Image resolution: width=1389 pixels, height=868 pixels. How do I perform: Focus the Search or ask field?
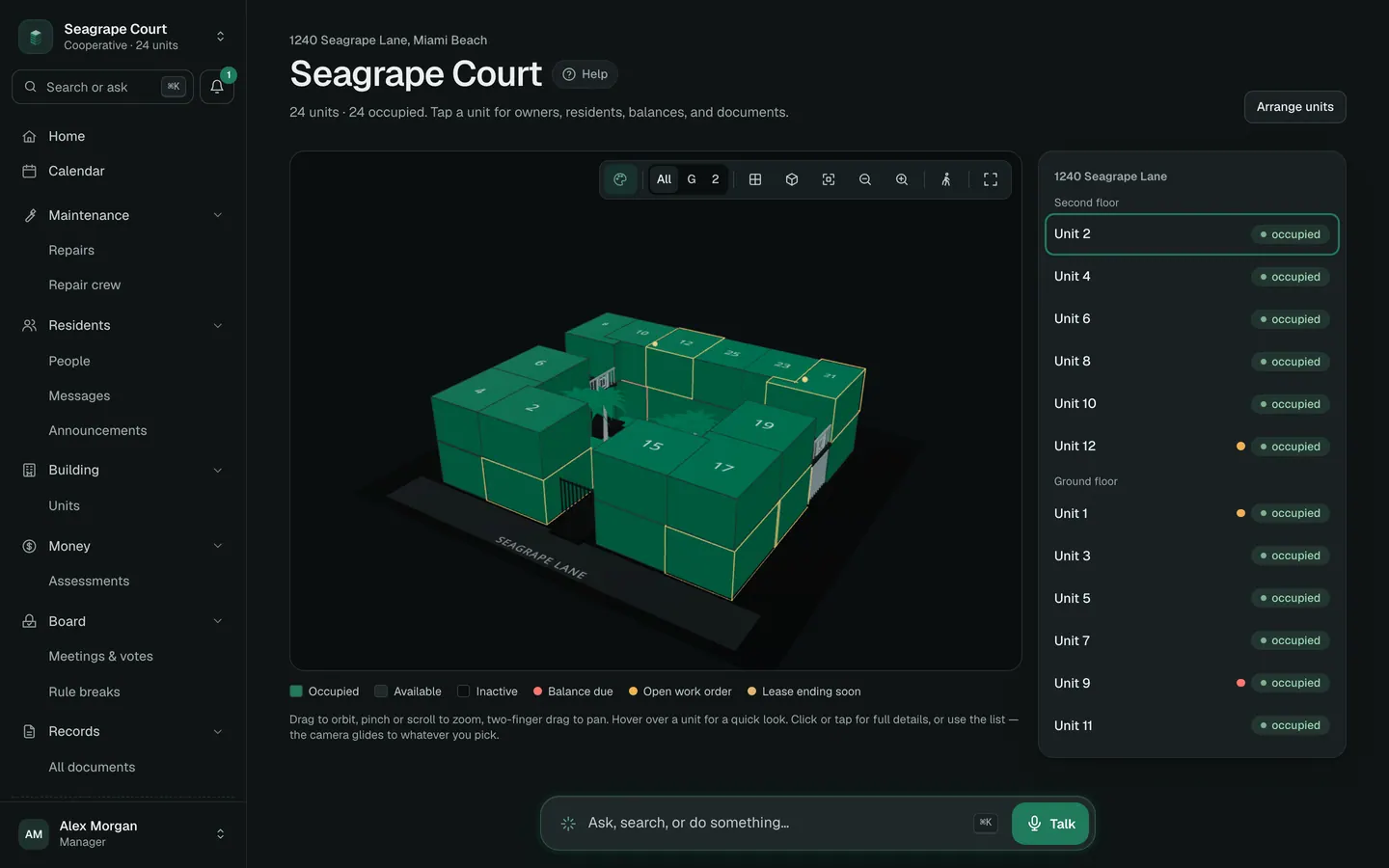point(102,87)
